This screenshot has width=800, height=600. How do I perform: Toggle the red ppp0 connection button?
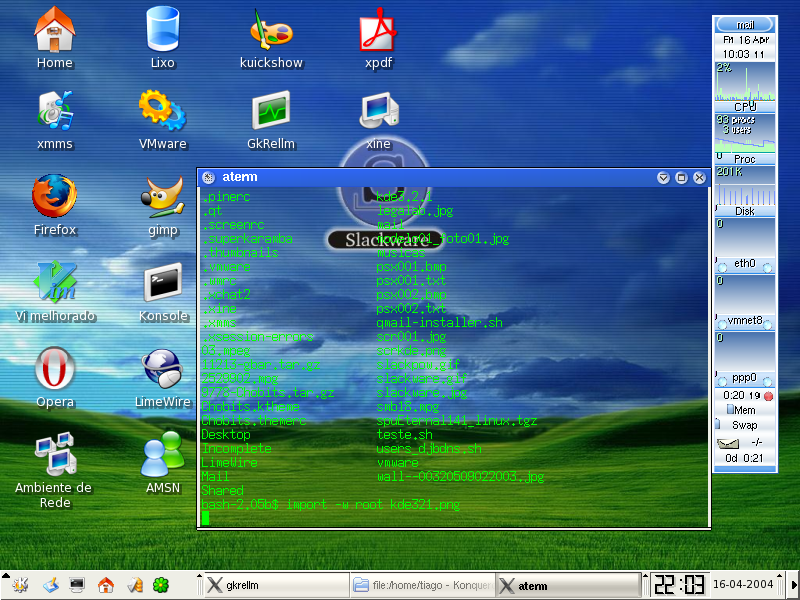(x=768, y=395)
